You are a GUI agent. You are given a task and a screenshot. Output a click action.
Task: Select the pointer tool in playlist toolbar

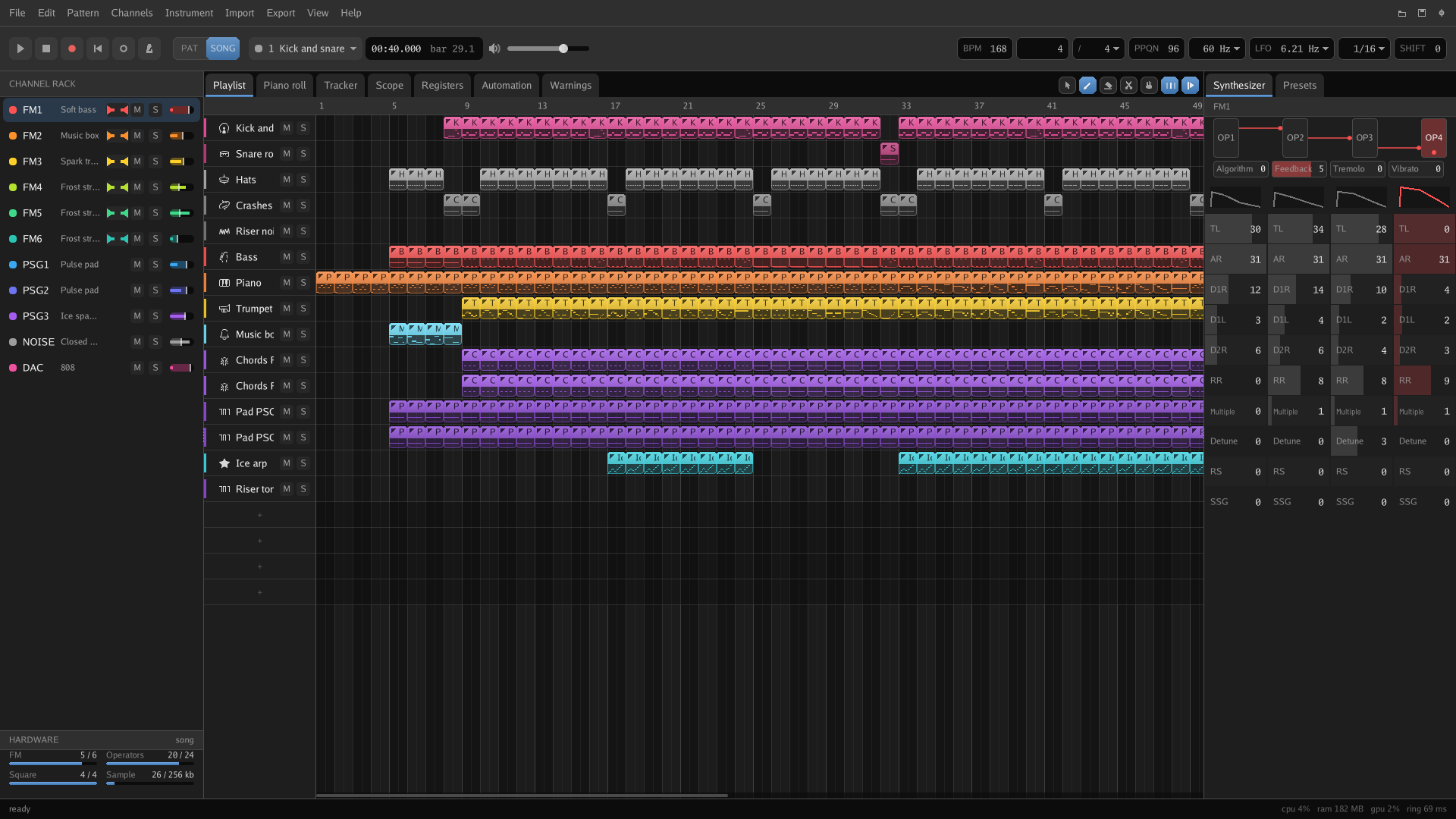coord(1067,86)
